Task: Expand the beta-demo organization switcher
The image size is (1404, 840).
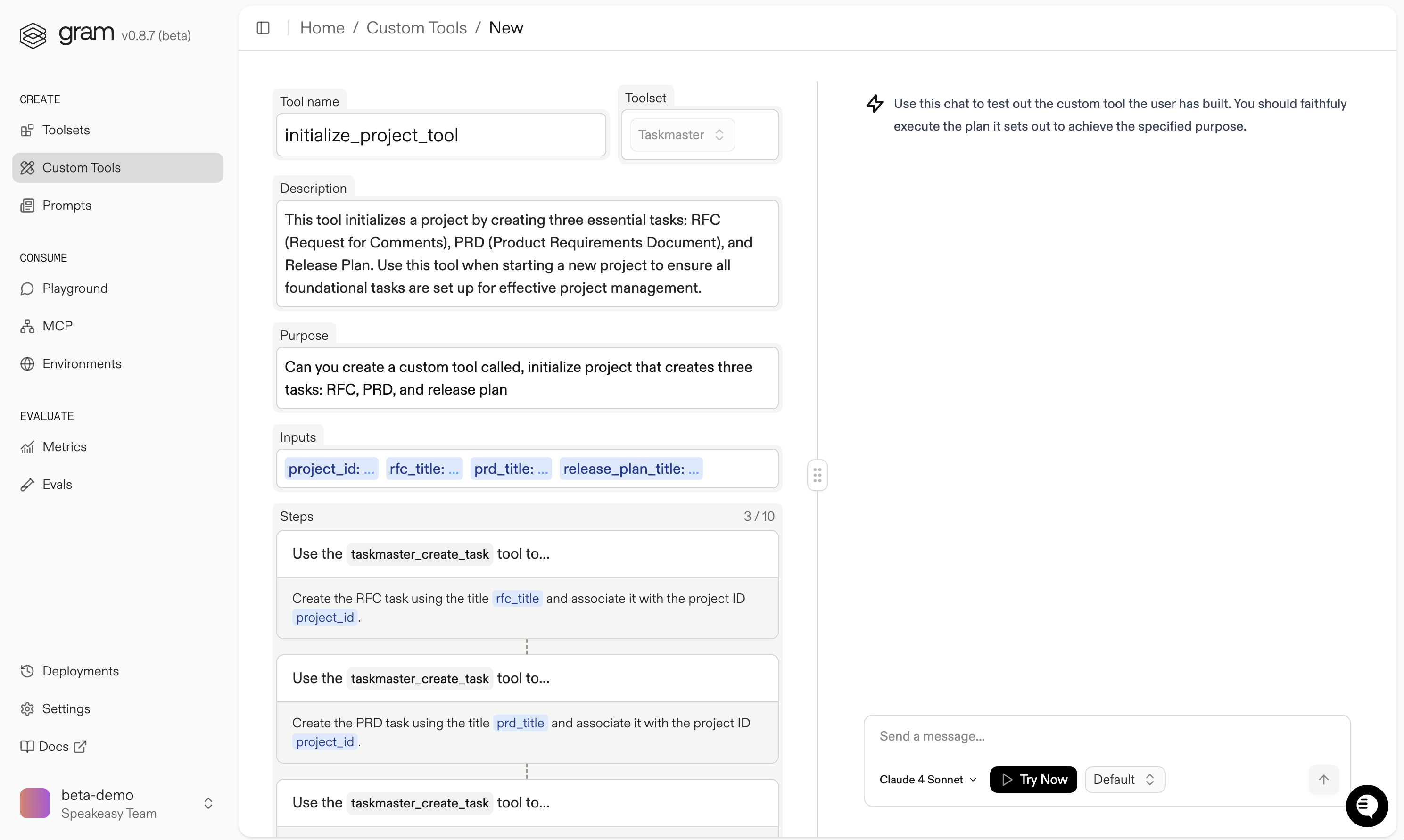Action: 208,803
